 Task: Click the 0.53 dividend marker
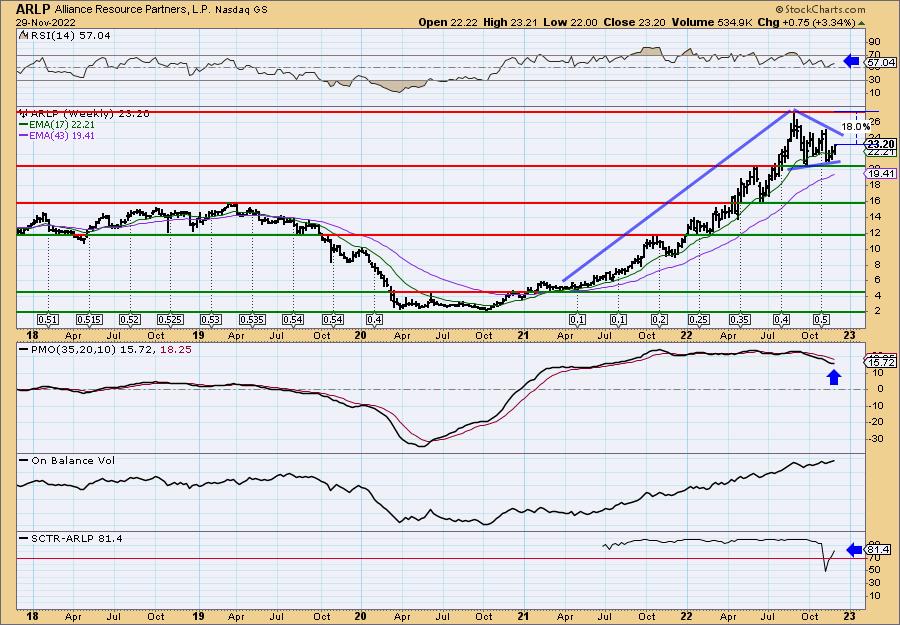pyautogui.click(x=211, y=320)
